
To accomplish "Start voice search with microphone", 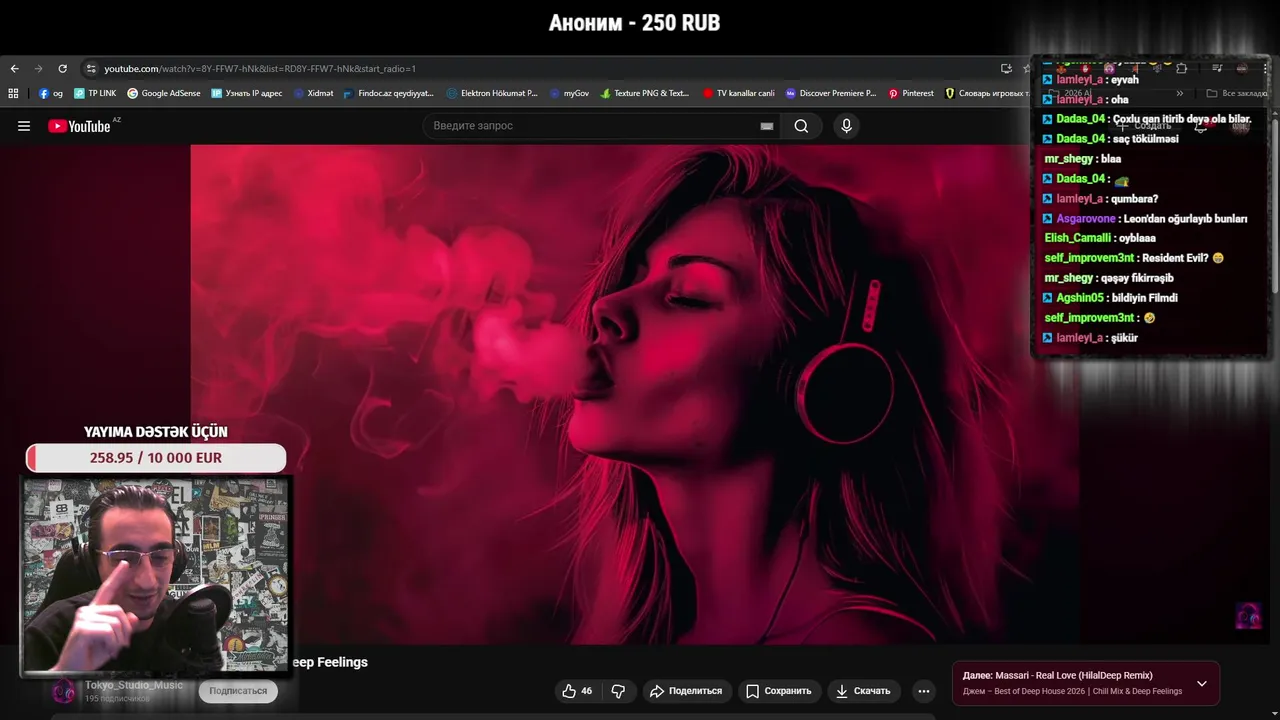I will (x=846, y=126).
